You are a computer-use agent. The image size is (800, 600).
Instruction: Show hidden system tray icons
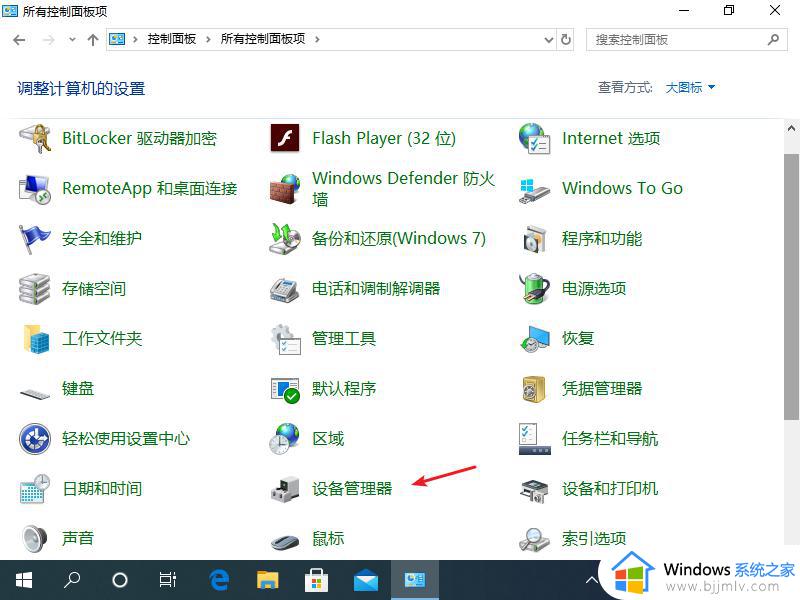592,580
